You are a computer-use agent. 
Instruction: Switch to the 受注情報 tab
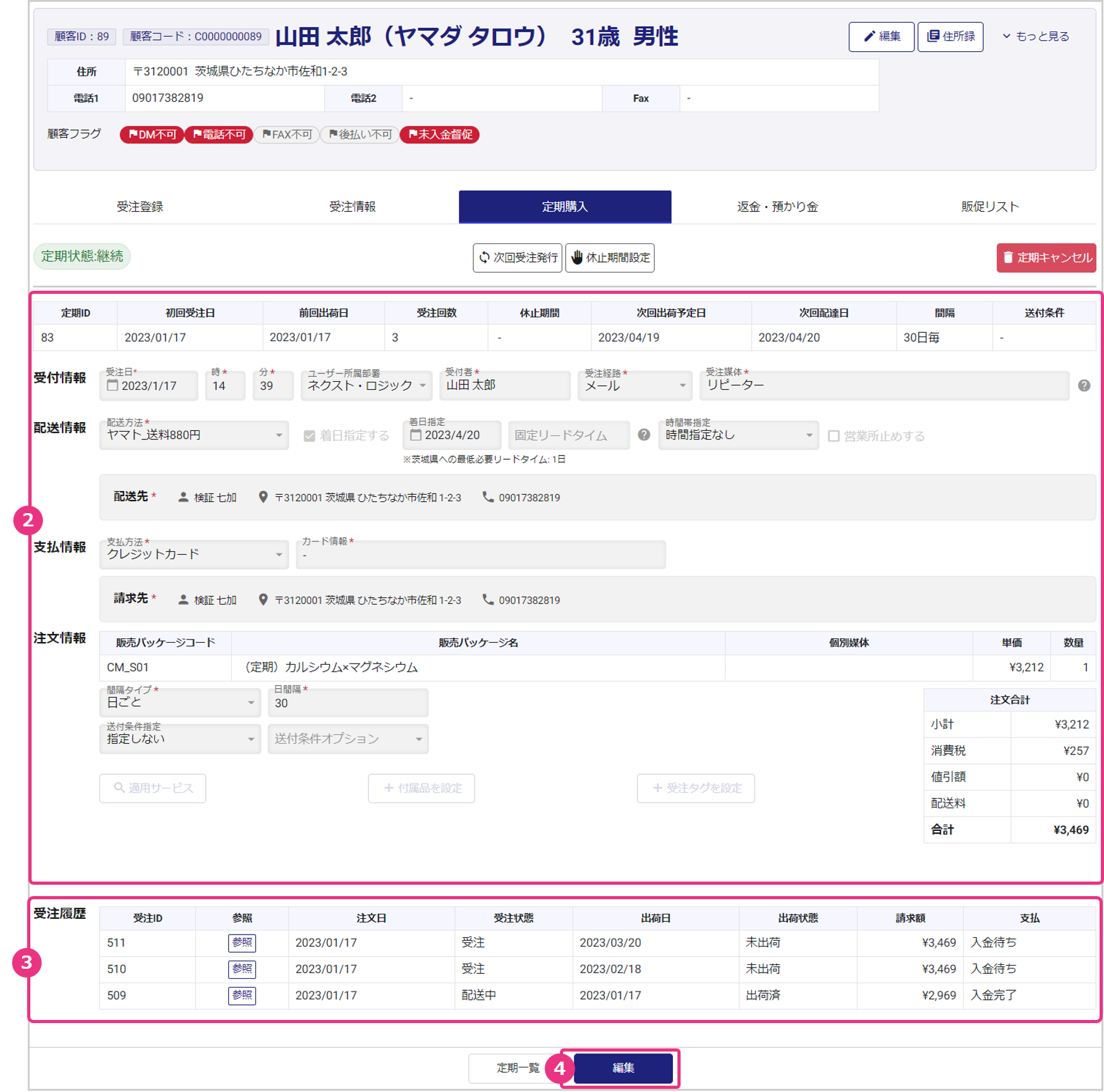click(352, 207)
